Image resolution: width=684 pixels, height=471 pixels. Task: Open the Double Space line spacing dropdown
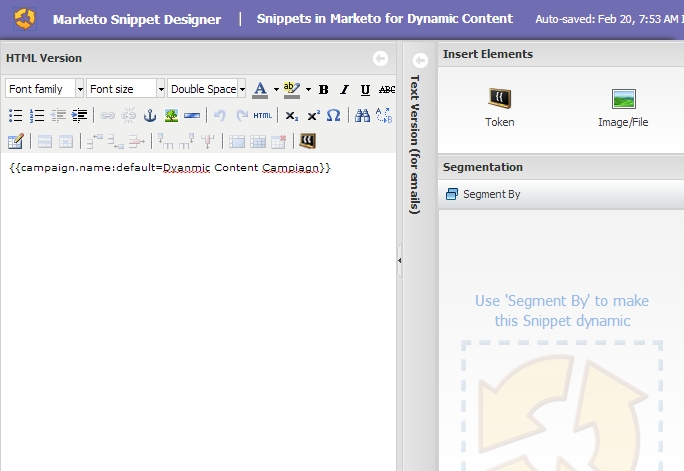pyautogui.click(x=207, y=89)
